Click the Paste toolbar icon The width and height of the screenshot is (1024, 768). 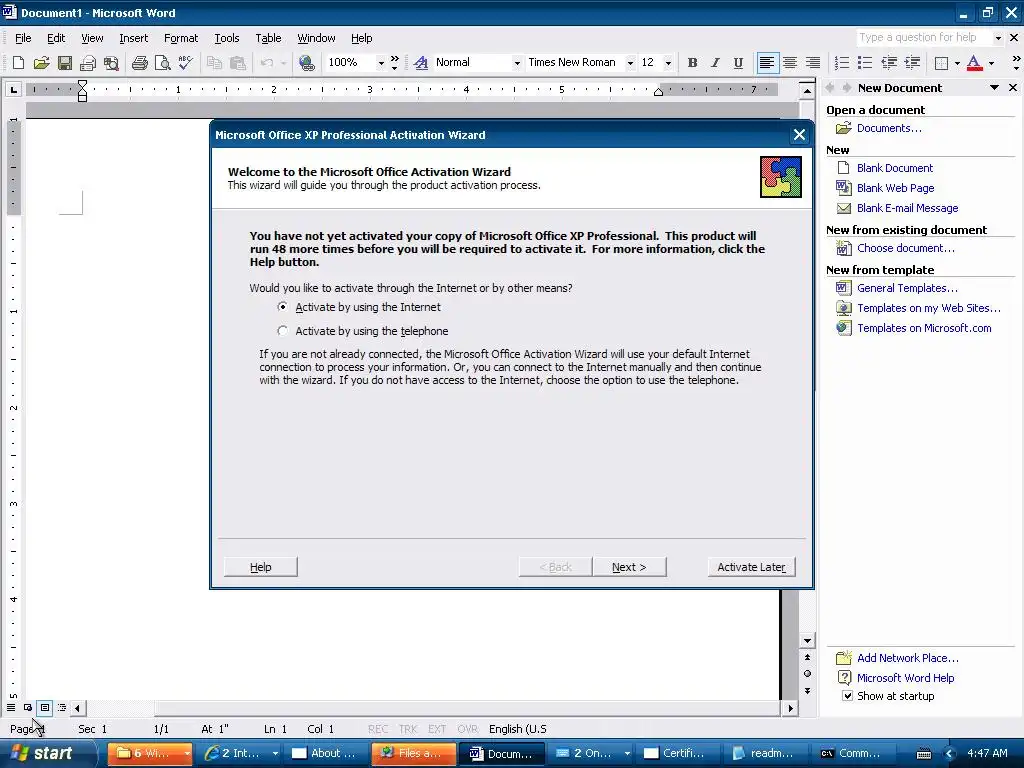point(238,63)
